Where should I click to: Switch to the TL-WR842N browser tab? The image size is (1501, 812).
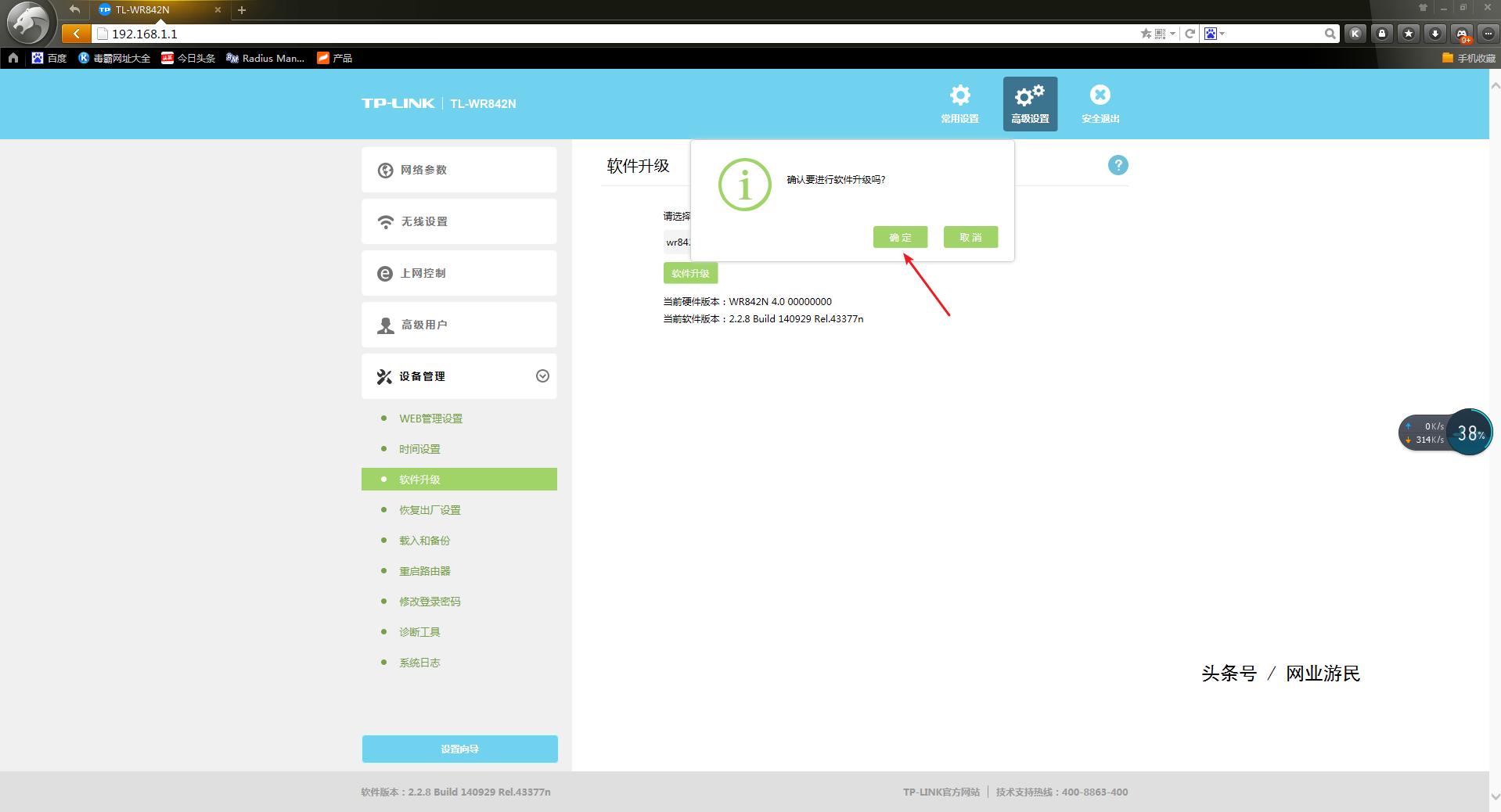pyautogui.click(x=159, y=10)
